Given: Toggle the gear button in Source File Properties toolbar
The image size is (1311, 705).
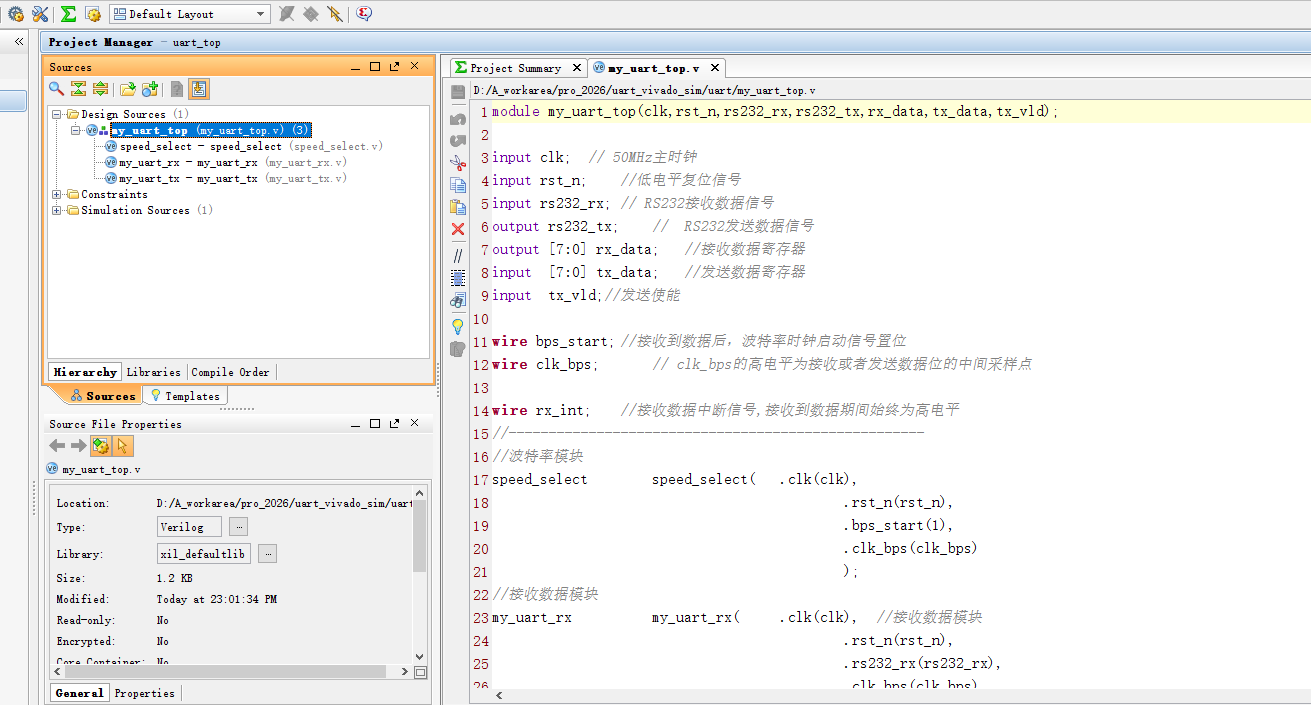Looking at the screenshot, I should tap(101, 446).
